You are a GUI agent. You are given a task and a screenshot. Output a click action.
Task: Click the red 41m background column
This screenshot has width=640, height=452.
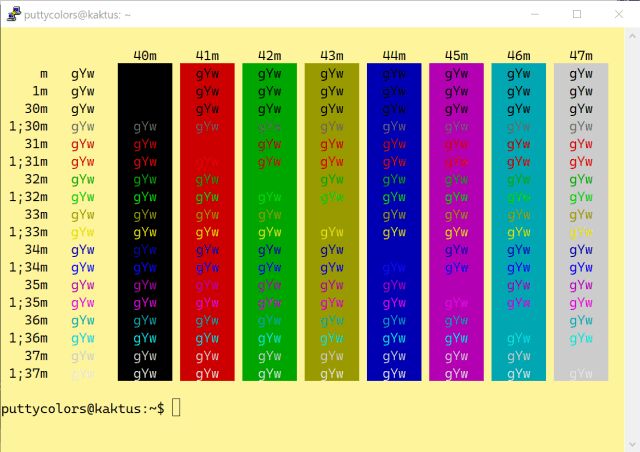click(207, 222)
